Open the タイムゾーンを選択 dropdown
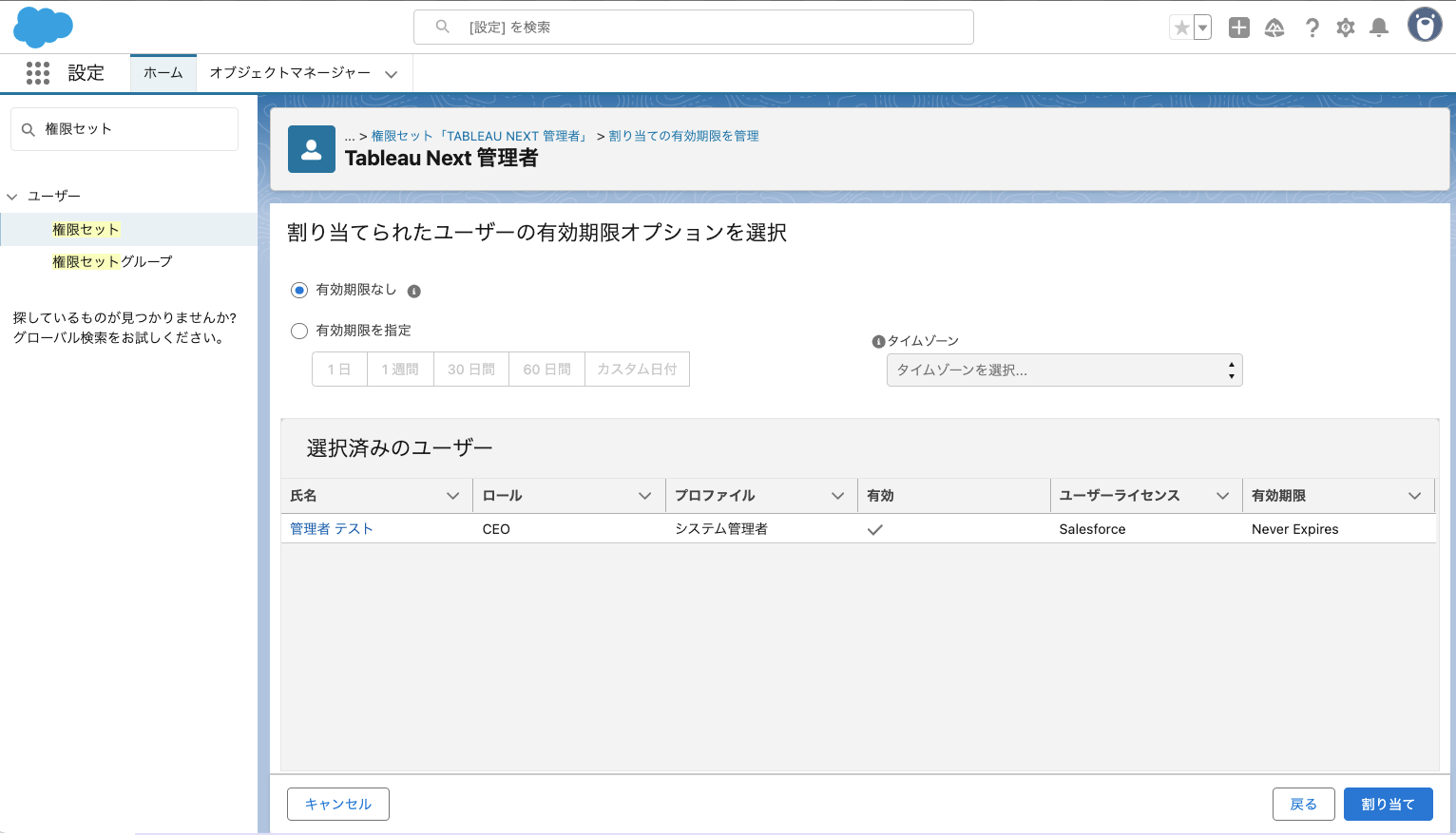Screen dimensions: 1456x835 [1064, 370]
